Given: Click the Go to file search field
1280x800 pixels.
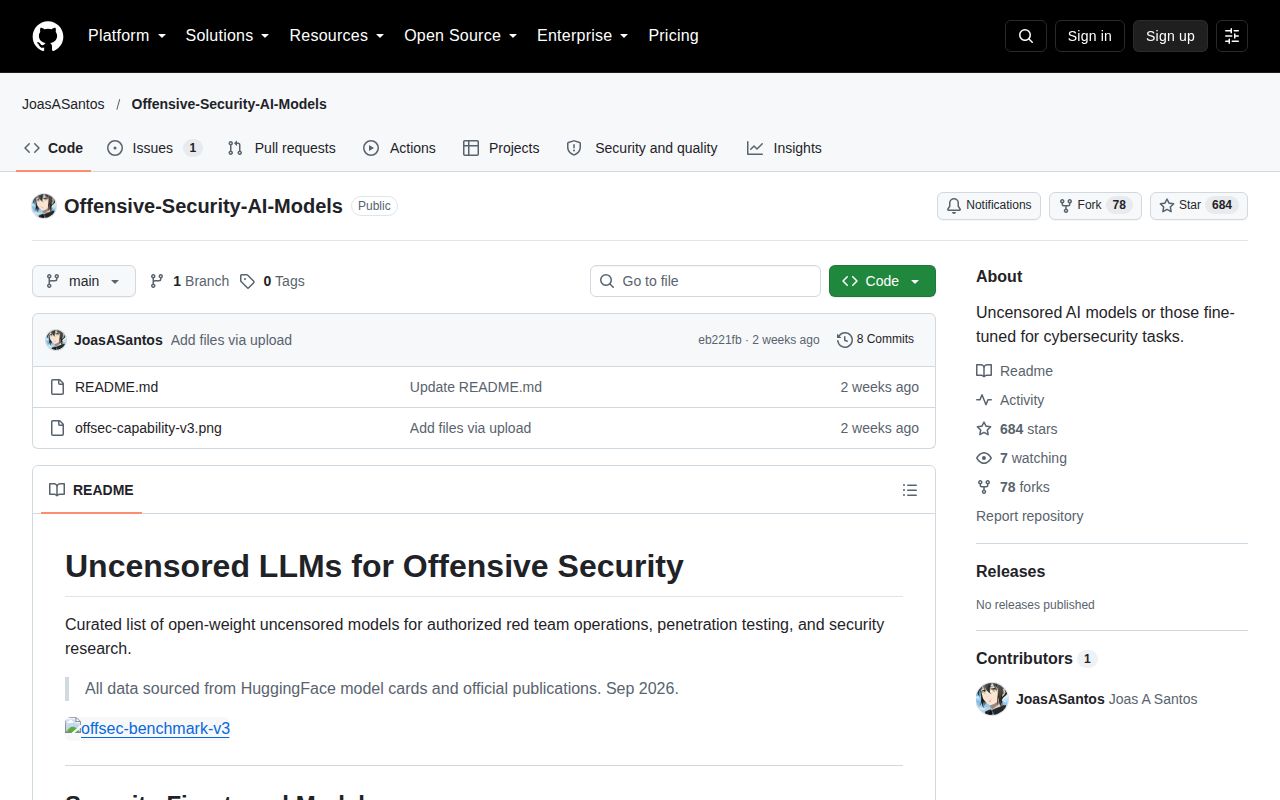Looking at the screenshot, I should [705, 281].
